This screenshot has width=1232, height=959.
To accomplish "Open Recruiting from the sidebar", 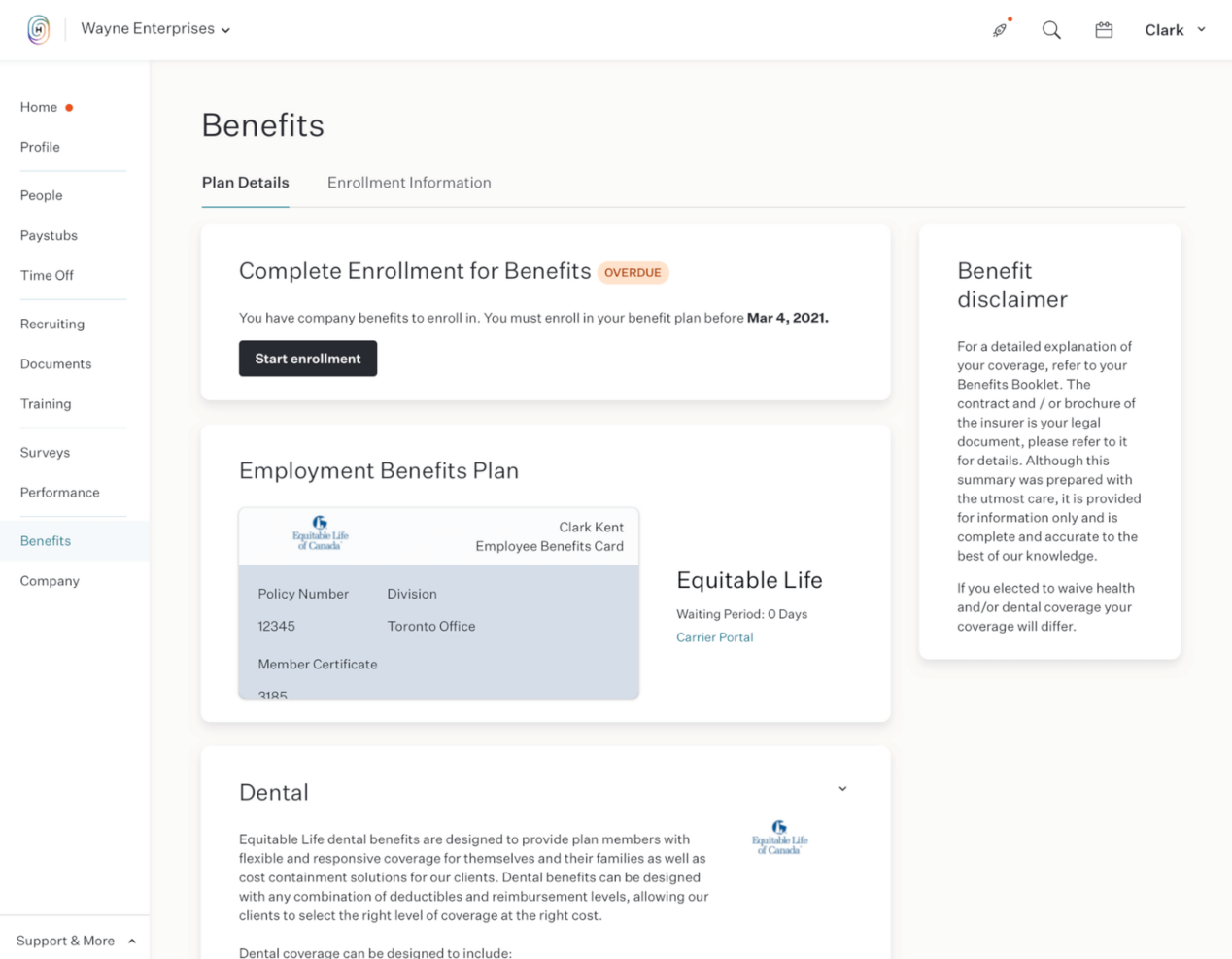I will [51, 324].
